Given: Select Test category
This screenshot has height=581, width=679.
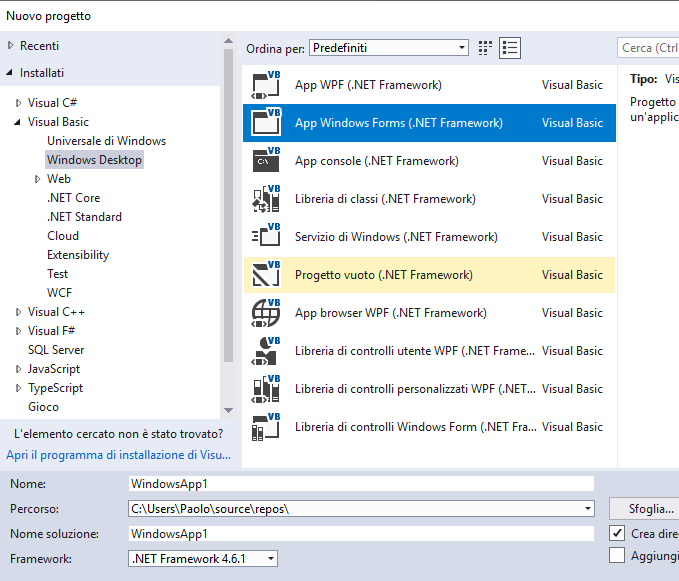Looking at the screenshot, I should (58, 274).
